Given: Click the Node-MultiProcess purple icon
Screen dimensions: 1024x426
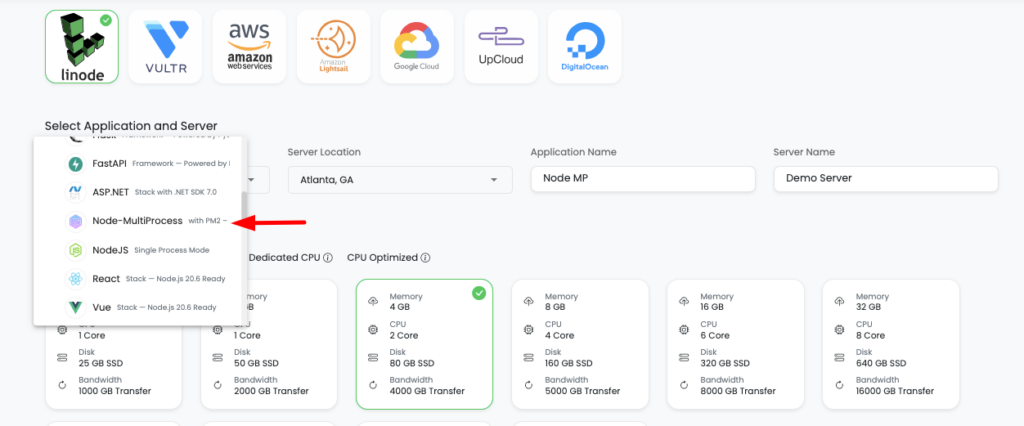Looking at the screenshot, I should tap(76, 221).
